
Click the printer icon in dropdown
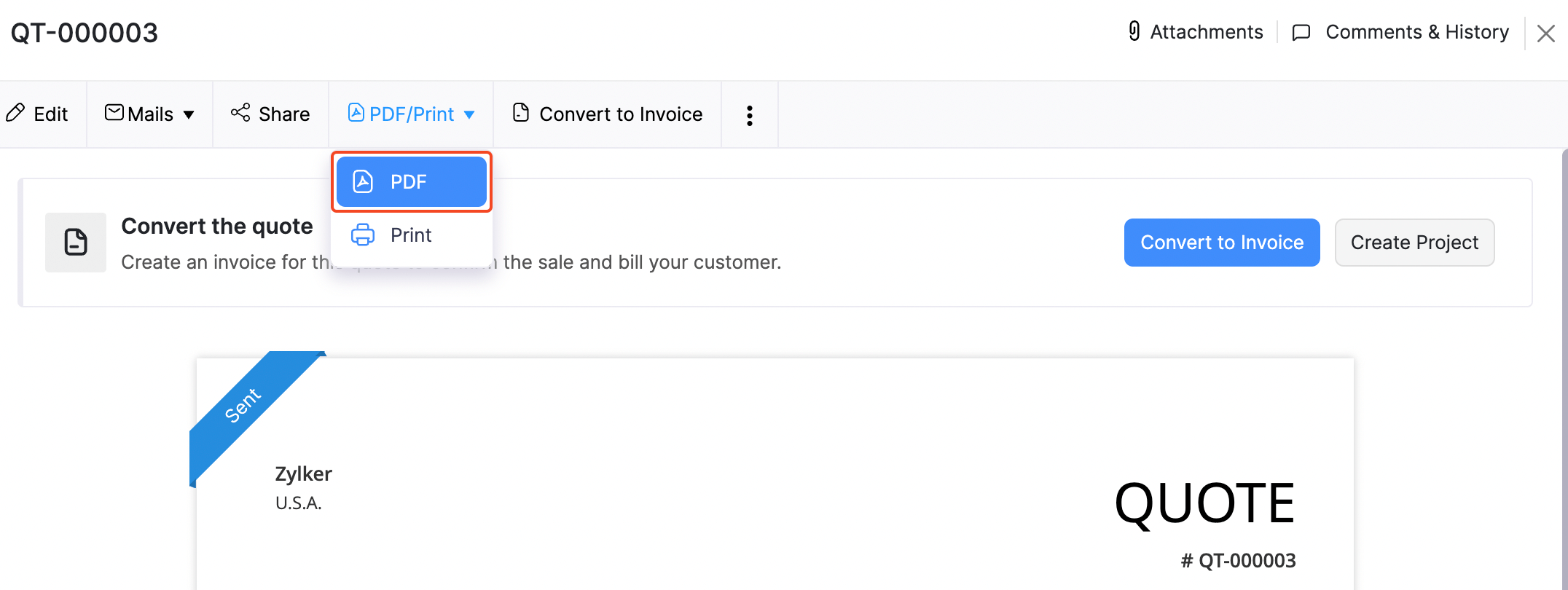363,235
